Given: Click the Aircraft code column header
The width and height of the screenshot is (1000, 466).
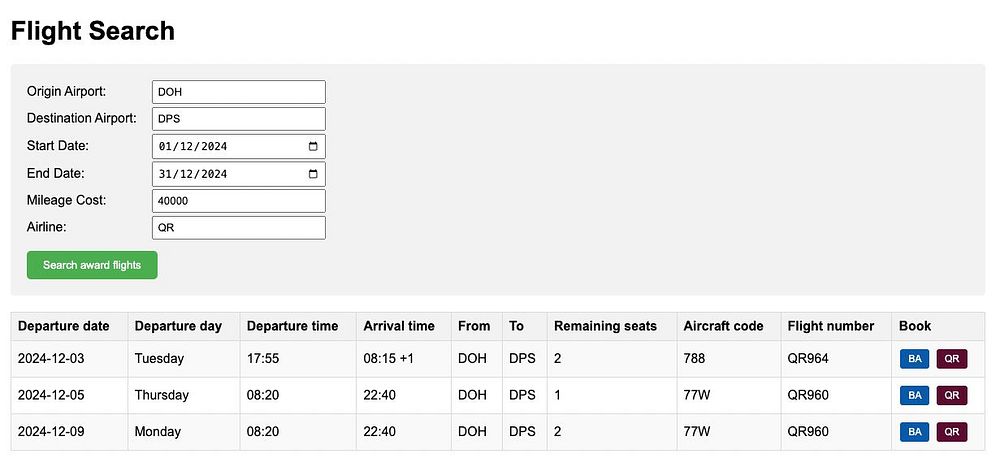Looking at the screenshot, I should [723, 326].
